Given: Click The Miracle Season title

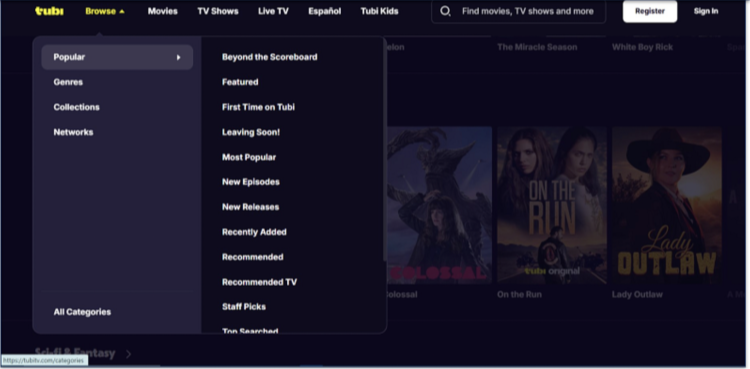Looking at the screenshot, I should tap(537, 47).
